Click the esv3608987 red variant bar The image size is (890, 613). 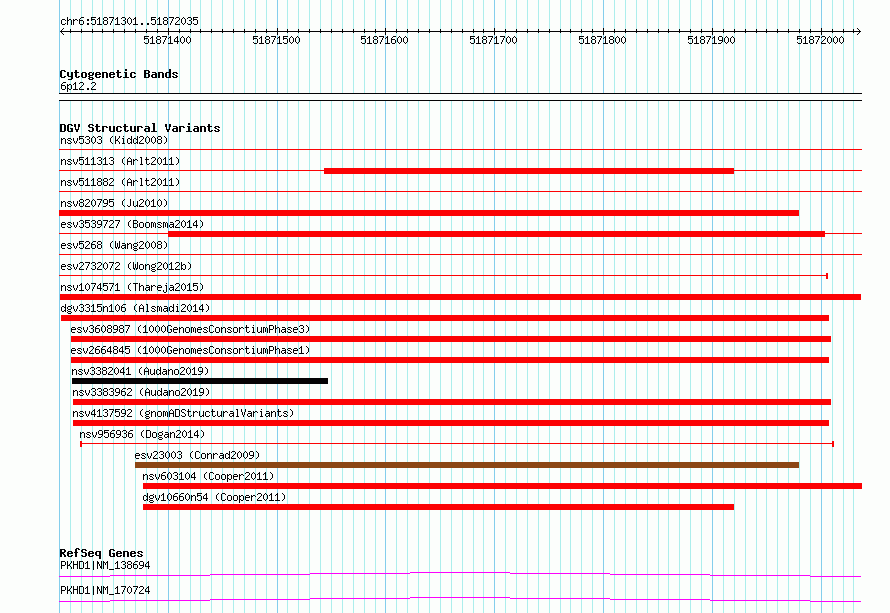point(451,339)
